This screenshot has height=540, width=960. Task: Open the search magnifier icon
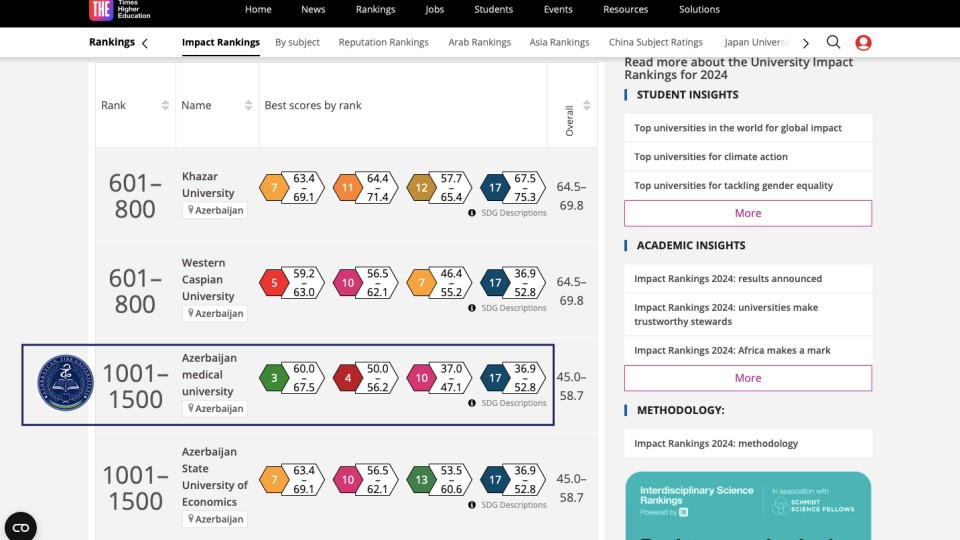click(x=833, y=42)
